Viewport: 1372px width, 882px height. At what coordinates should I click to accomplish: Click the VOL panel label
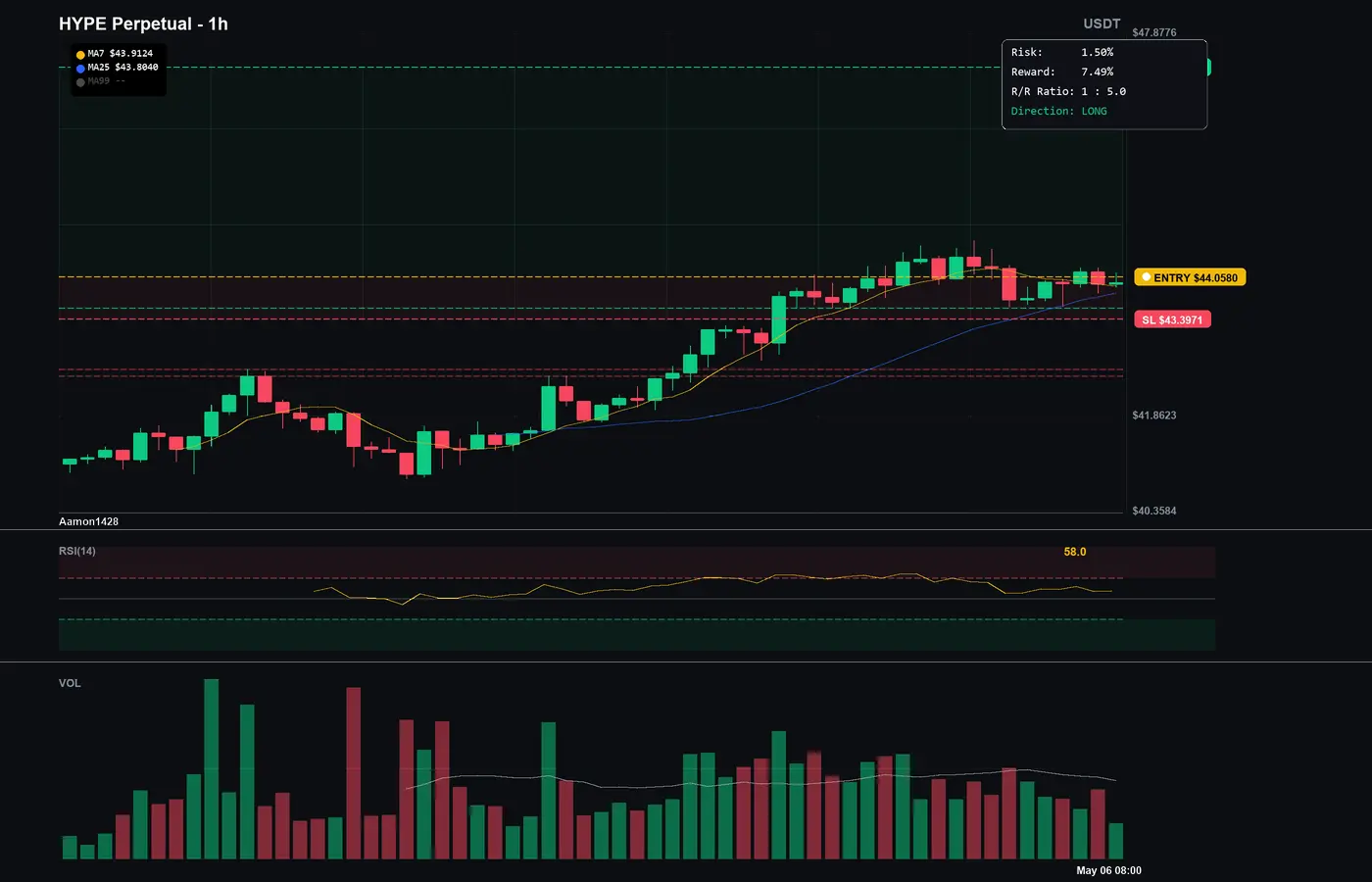point(70,683)
